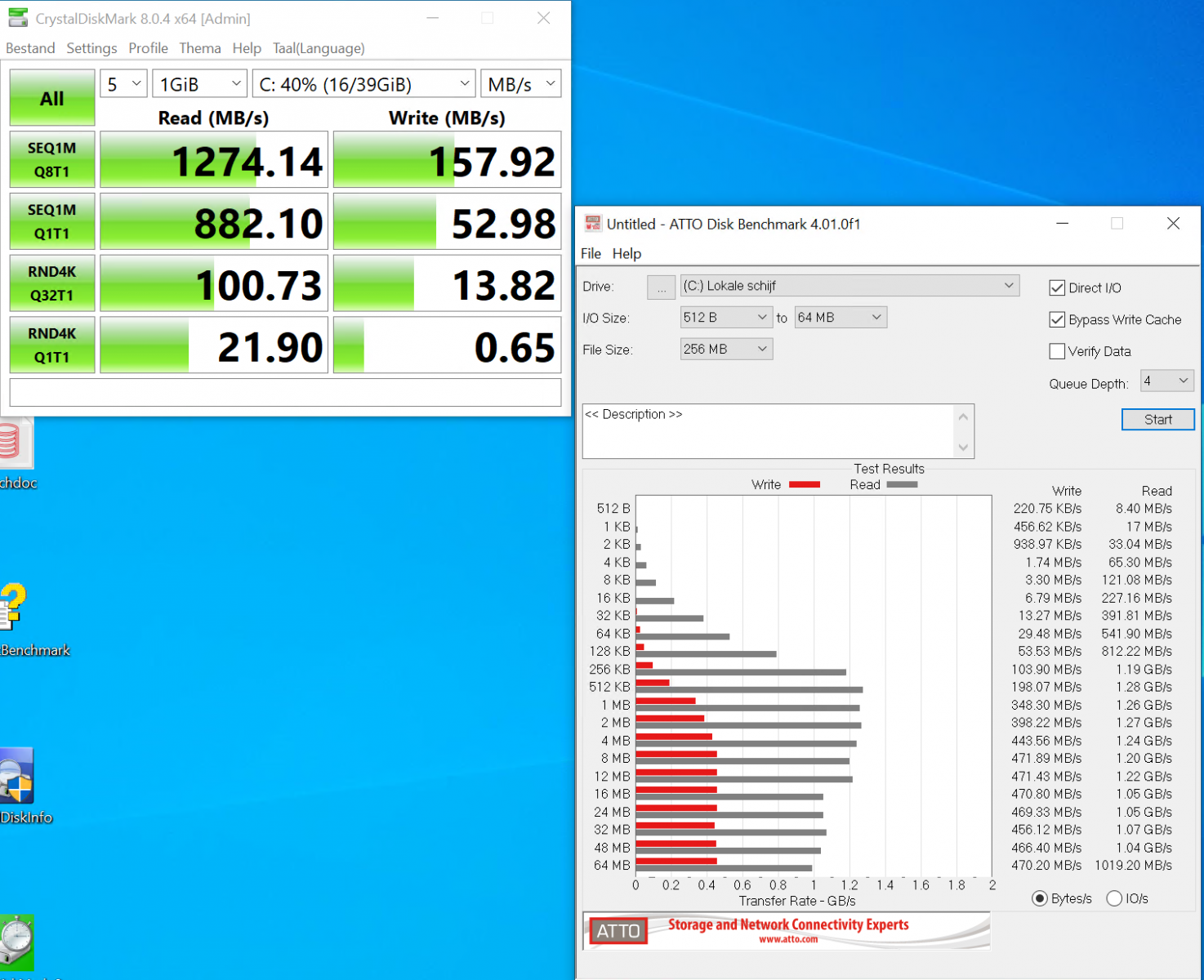This screenshot has height=980, width=1204.
Task: Click the www.atto.com link in banner
Action: (788, 940)
